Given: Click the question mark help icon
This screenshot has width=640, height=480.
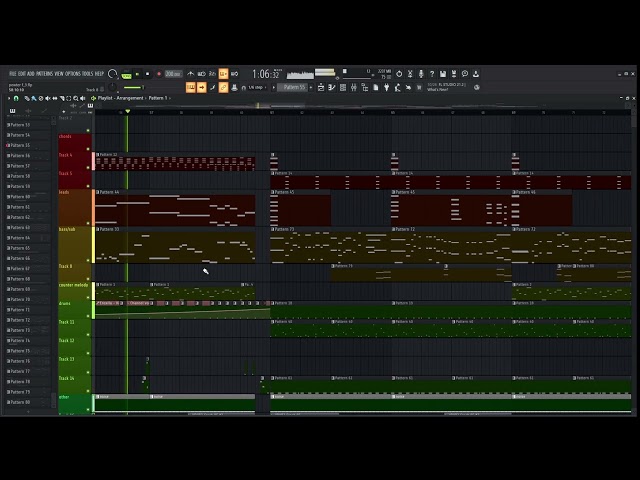Looking at the screenshot, I should coord(432,74).
